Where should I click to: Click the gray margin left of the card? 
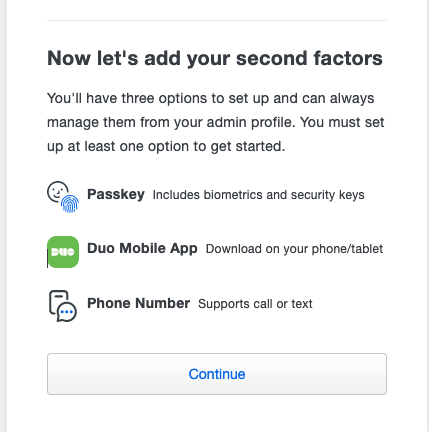3,216
